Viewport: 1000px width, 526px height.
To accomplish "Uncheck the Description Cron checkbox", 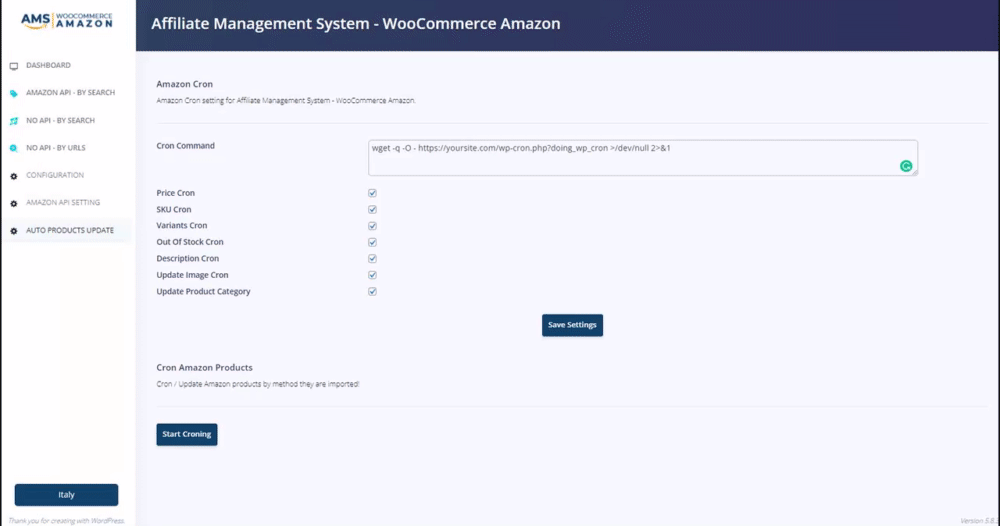I will point(372,259).
